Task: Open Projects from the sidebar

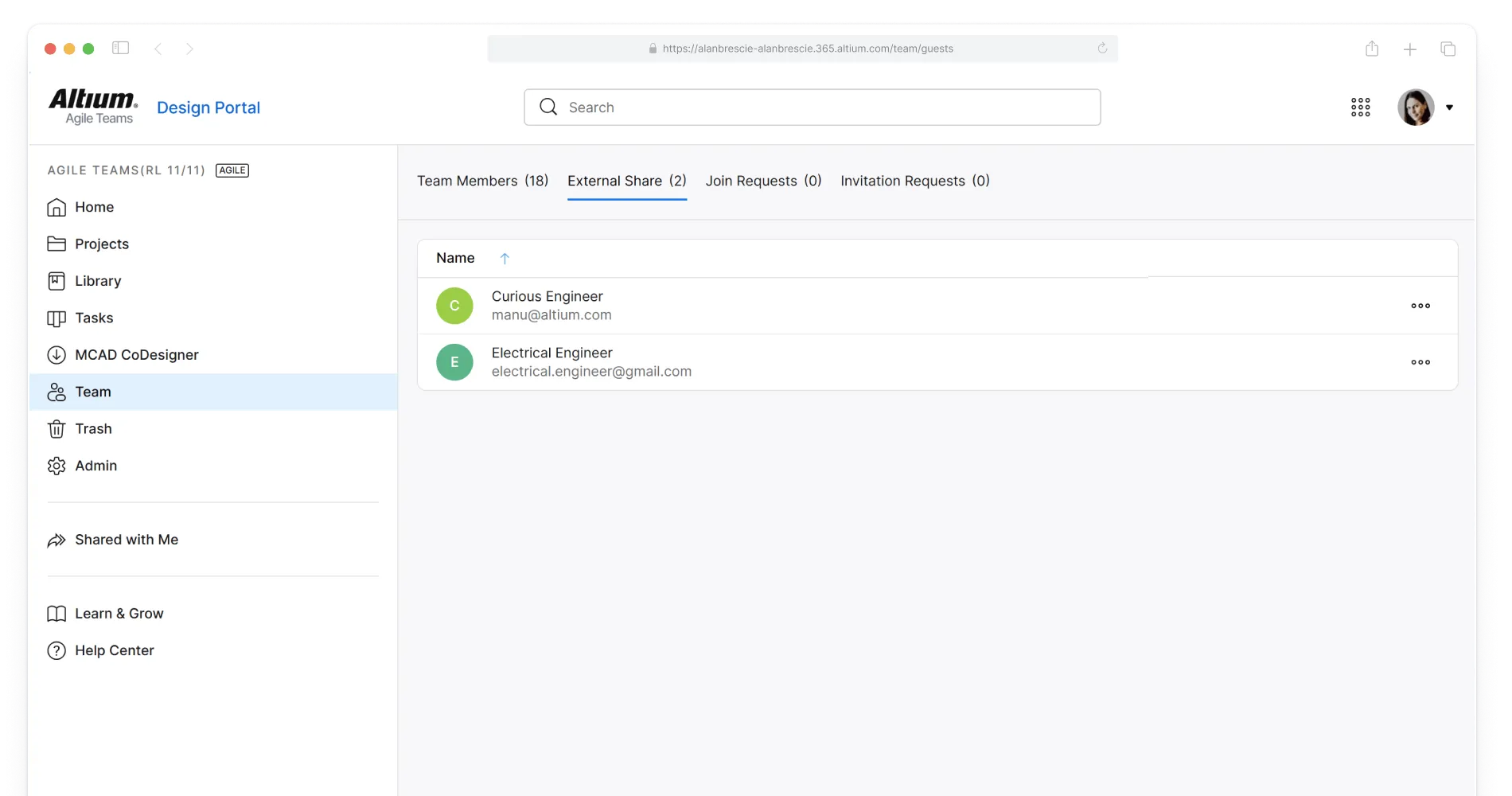Action: 212,244
